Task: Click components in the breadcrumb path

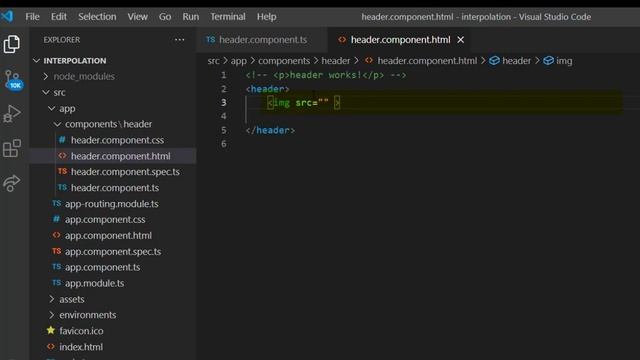Action: 284,61
